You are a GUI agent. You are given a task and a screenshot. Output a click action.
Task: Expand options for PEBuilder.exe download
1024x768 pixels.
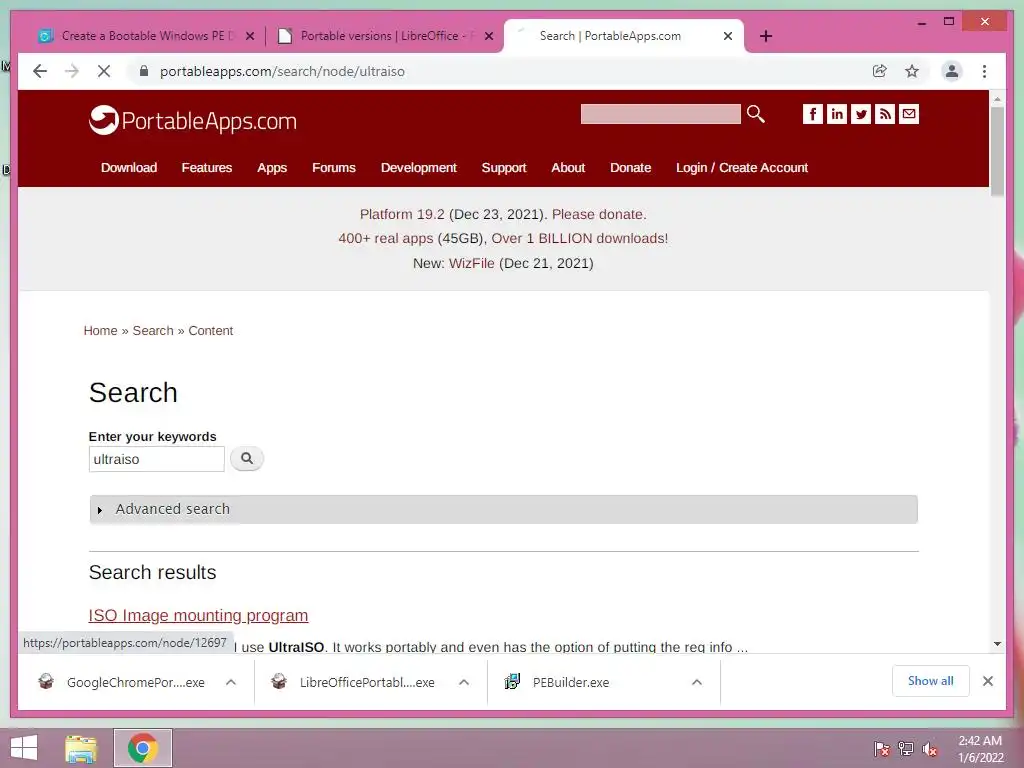coord(697,682)
